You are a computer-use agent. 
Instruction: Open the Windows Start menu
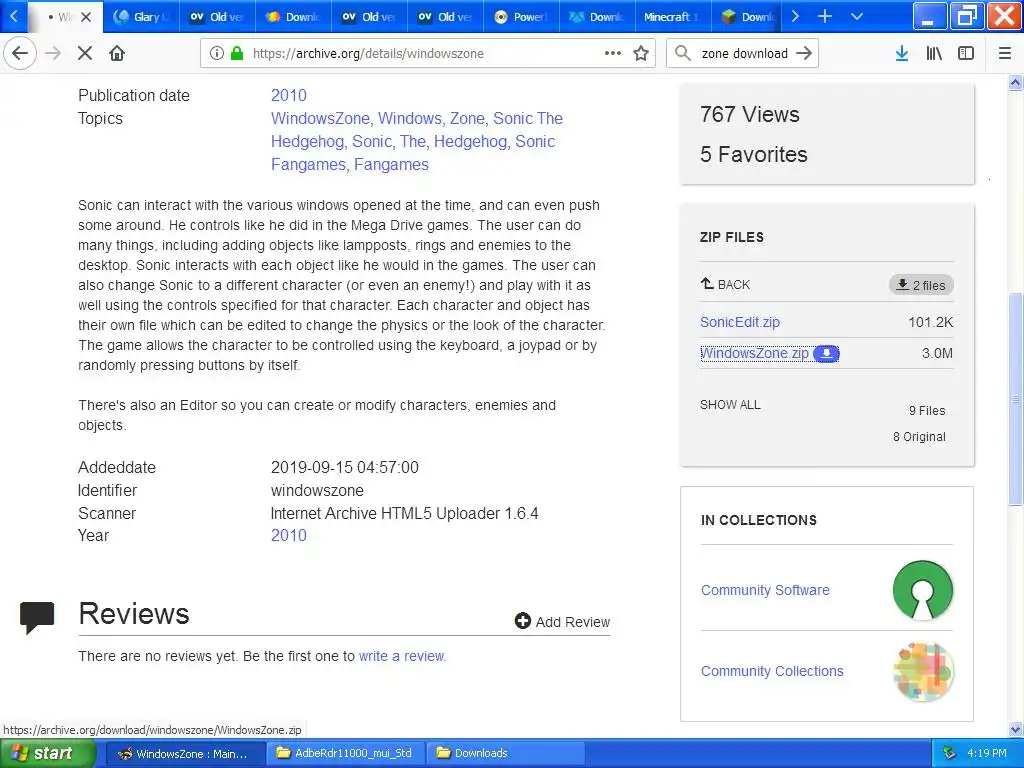47,754
